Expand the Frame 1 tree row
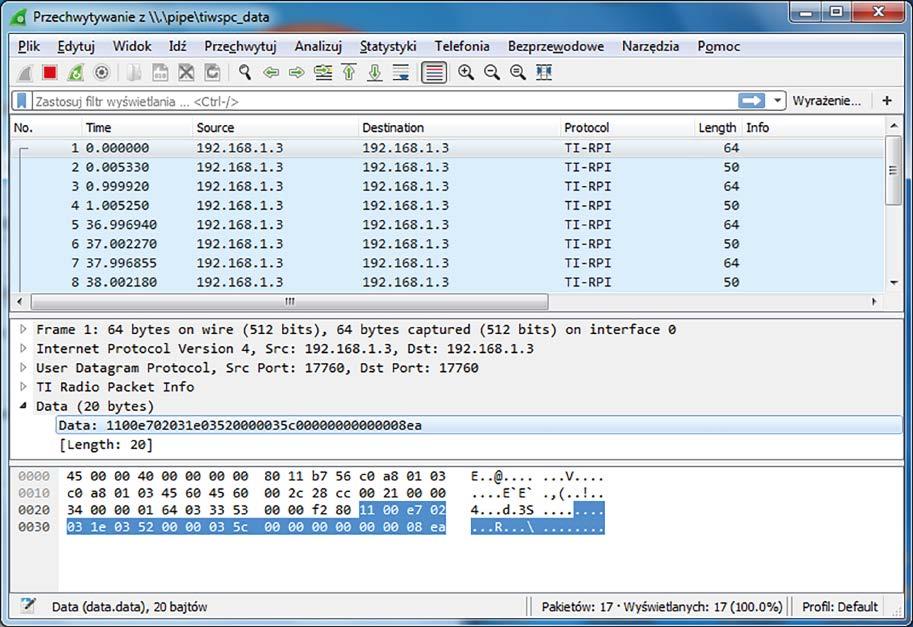 pos(23,330)
